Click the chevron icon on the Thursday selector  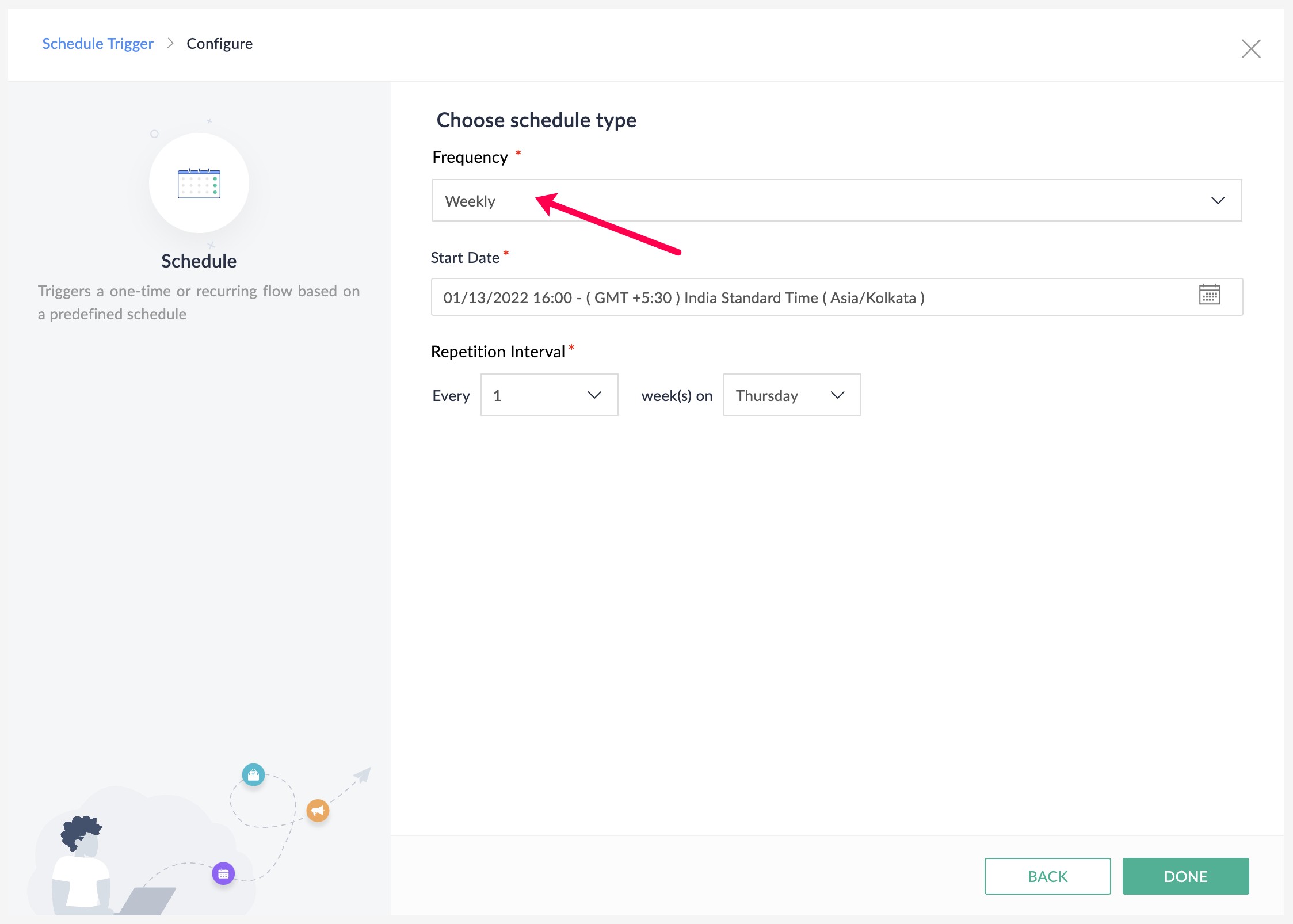click(x=837, y=395)
